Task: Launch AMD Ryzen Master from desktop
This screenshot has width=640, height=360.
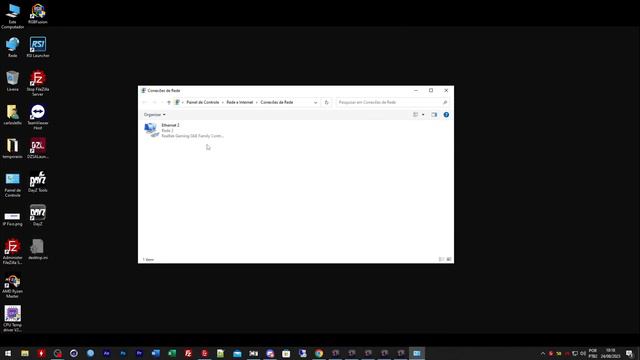Action: coord(13,286)
